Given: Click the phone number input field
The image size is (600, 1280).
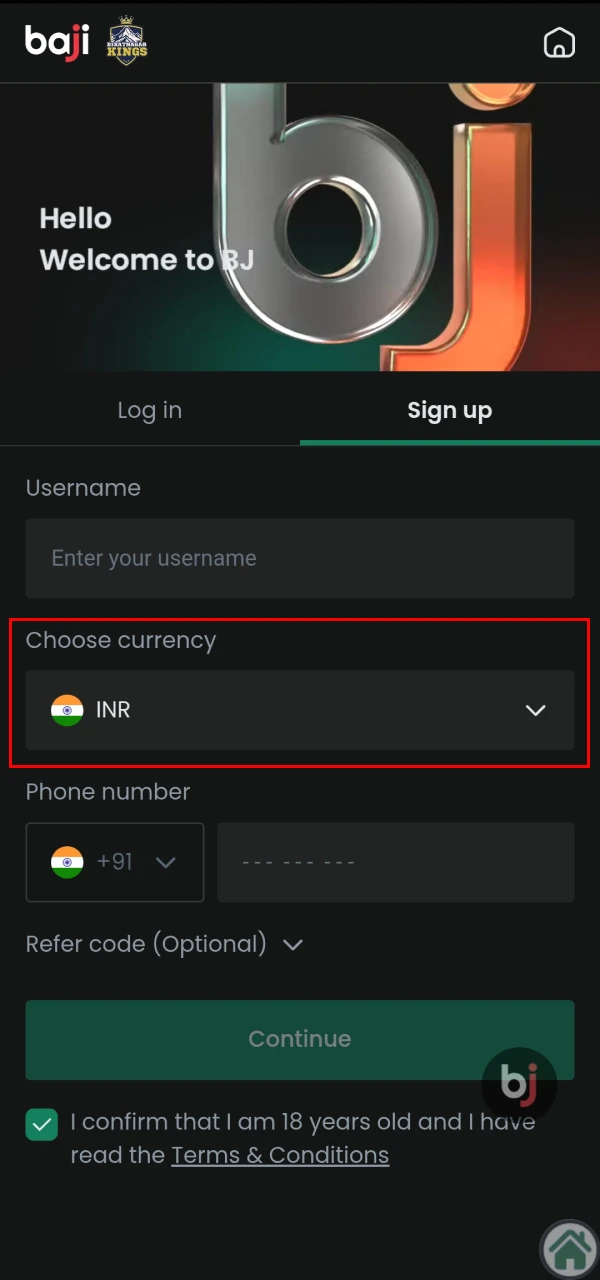Looking at the screenshot, I should 395,862.
